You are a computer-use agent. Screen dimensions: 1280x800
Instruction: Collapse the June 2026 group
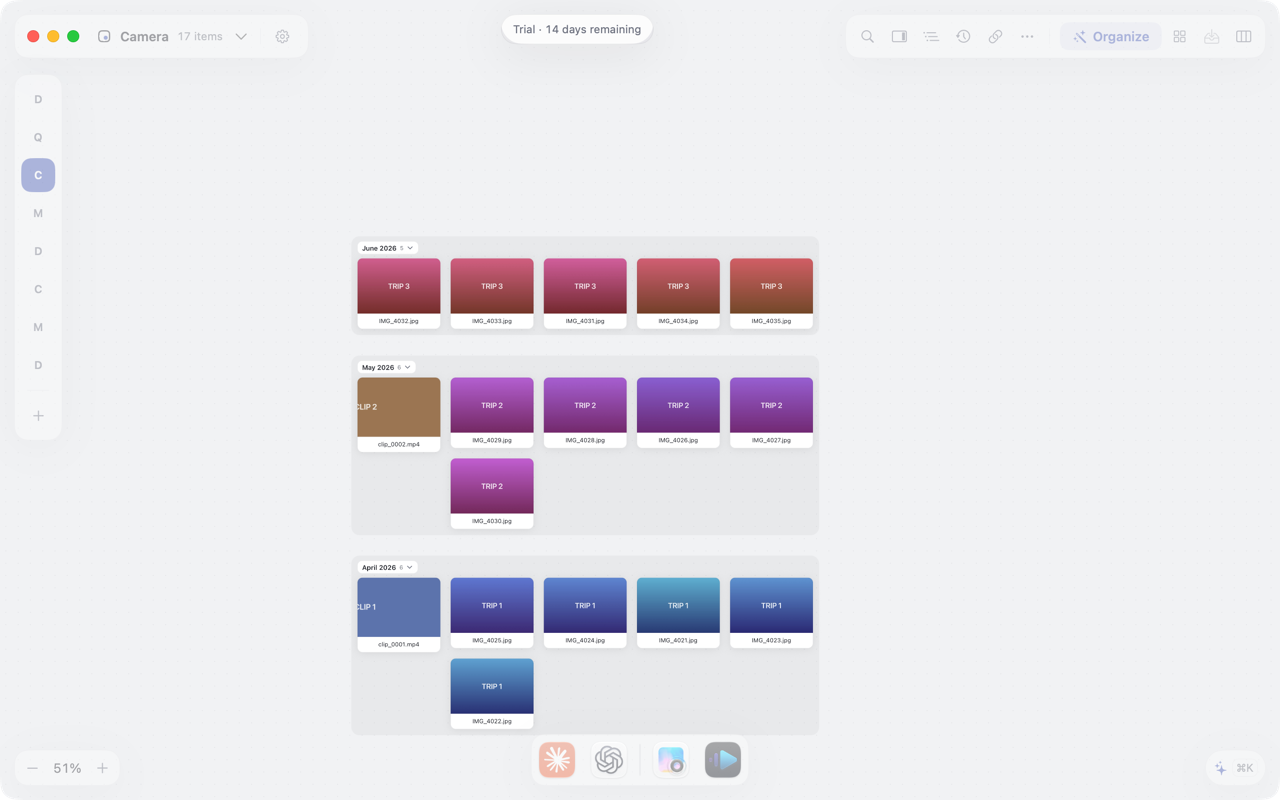(410, 248)
